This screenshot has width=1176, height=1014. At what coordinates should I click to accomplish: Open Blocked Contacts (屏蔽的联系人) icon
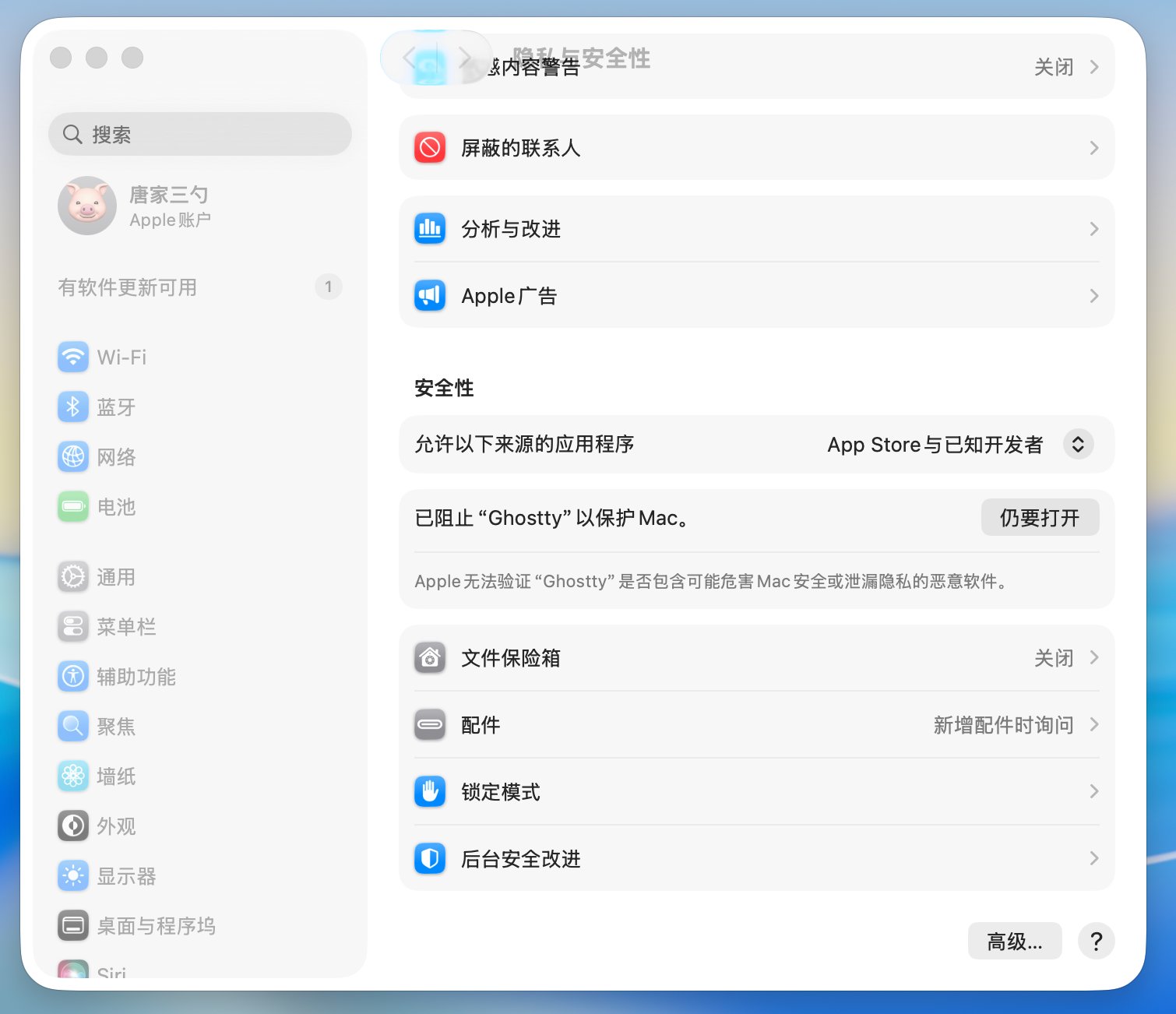[x=430, y=147]
